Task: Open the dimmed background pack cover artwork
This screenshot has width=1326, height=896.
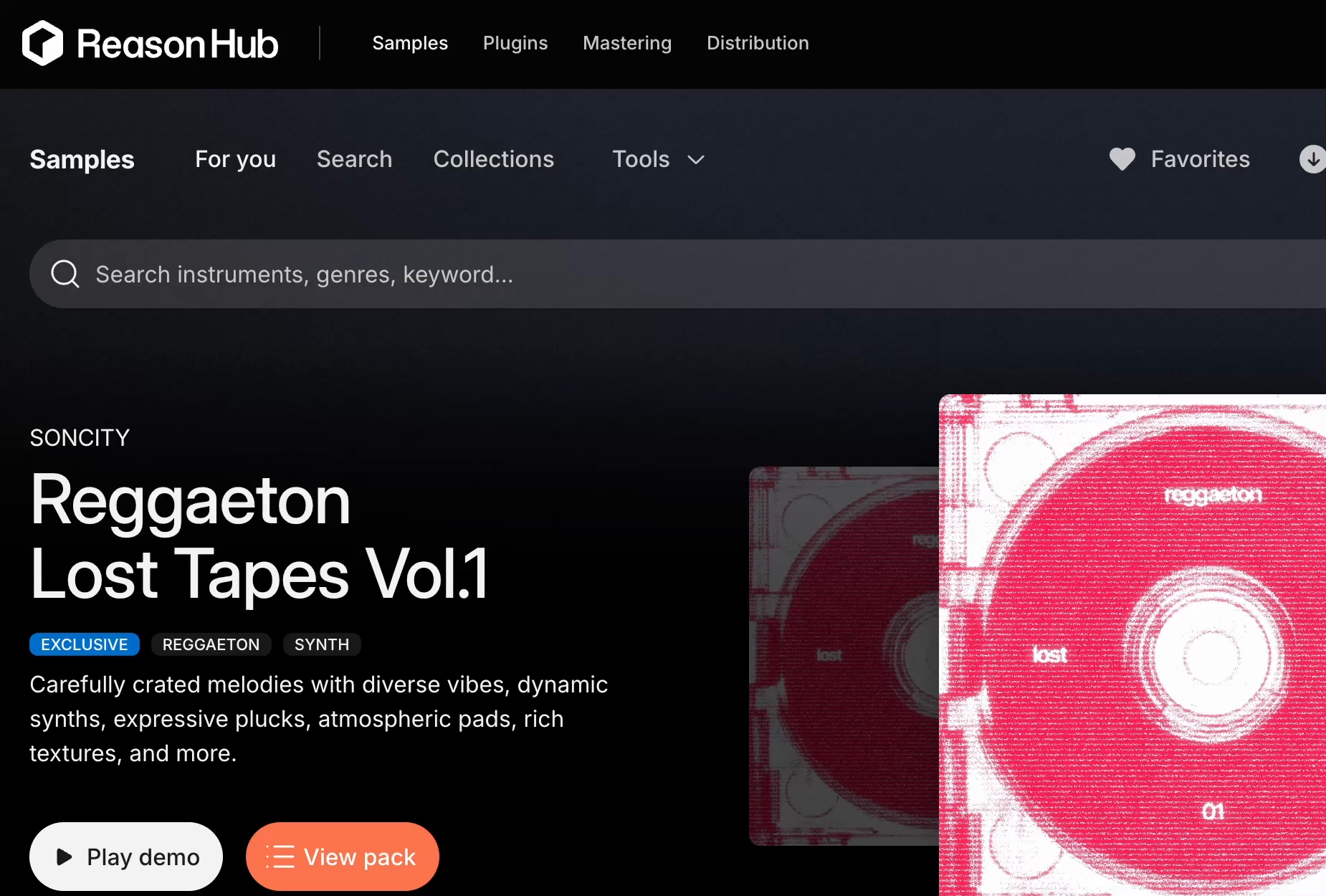Action: coord(844,656)
